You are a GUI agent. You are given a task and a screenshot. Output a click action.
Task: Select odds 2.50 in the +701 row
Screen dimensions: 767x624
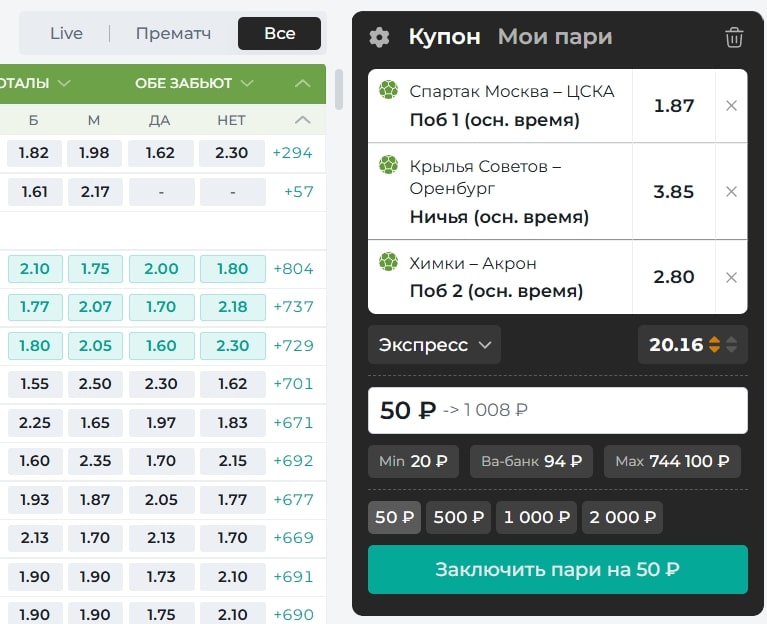(95, 384)
